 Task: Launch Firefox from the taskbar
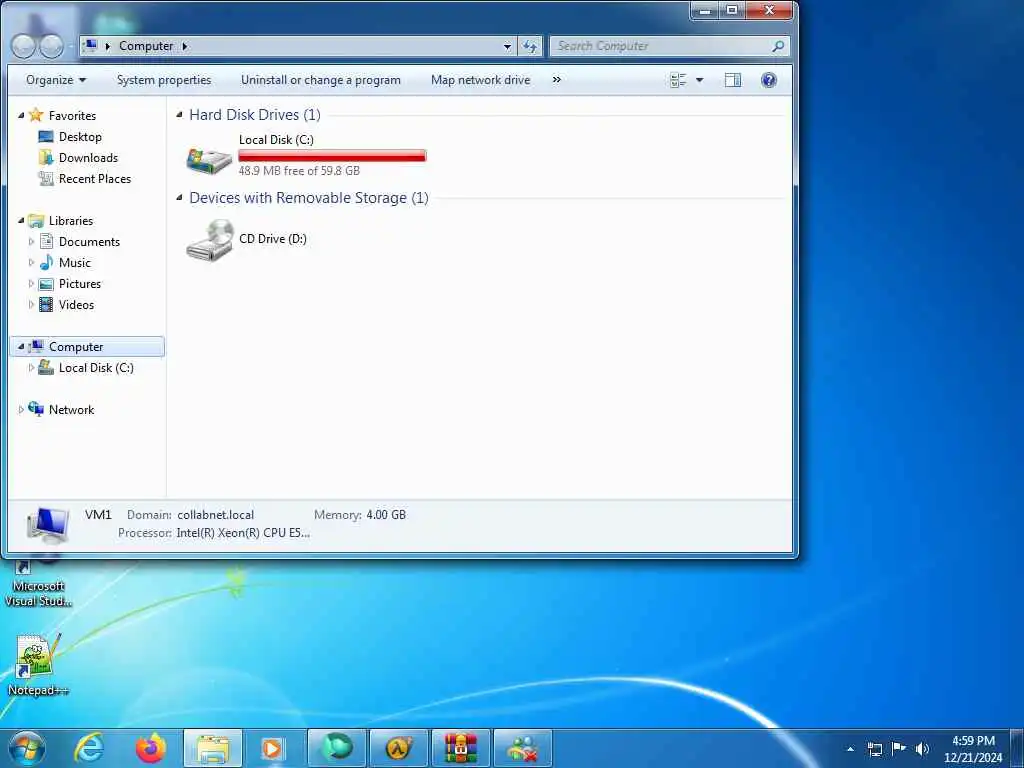coord(150,748)
